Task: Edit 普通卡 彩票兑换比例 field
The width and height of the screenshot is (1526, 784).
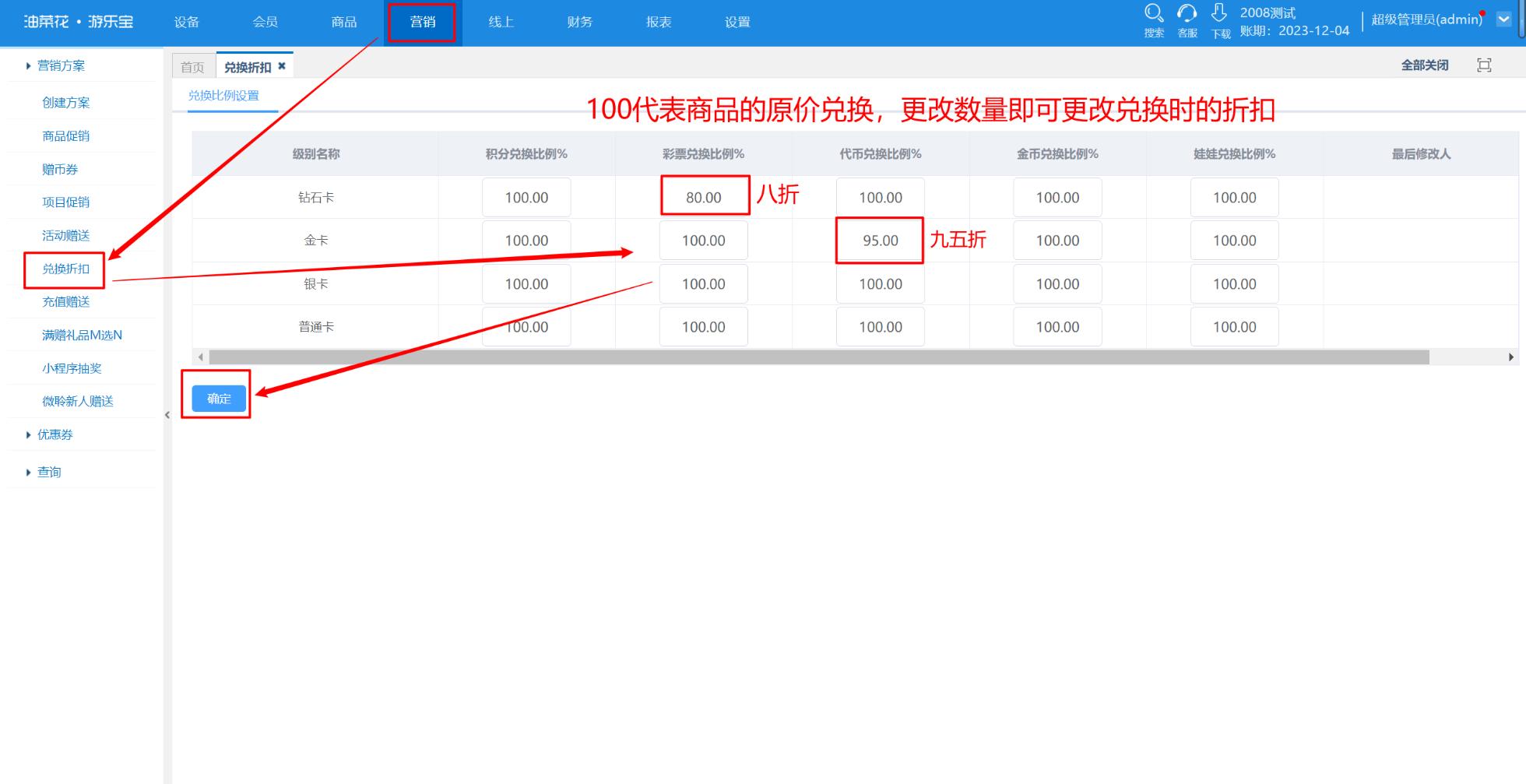Action: (x=704, y=327)
